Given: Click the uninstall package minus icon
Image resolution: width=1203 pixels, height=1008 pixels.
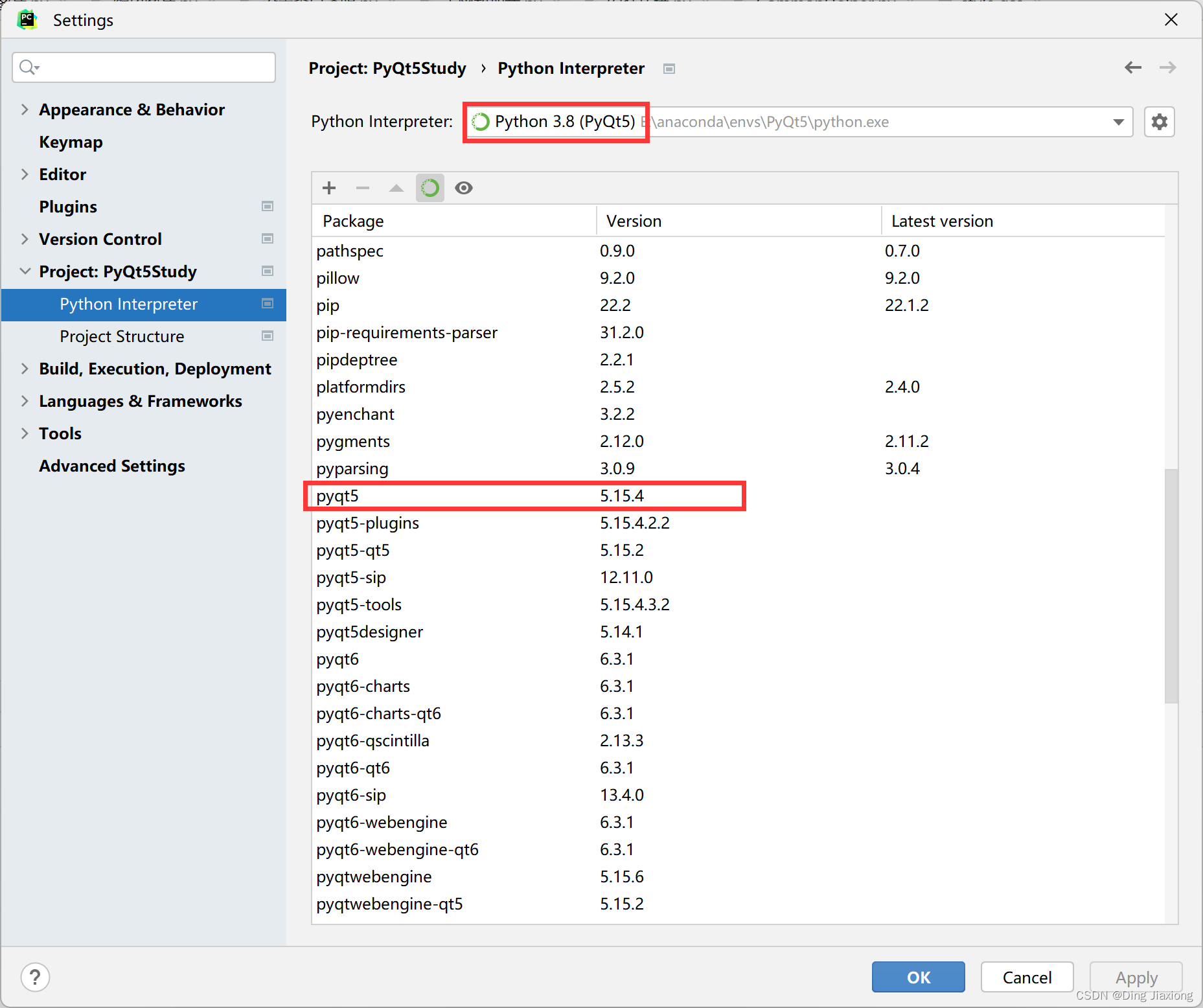Looking at the screenshot, I should pos(363,188).
